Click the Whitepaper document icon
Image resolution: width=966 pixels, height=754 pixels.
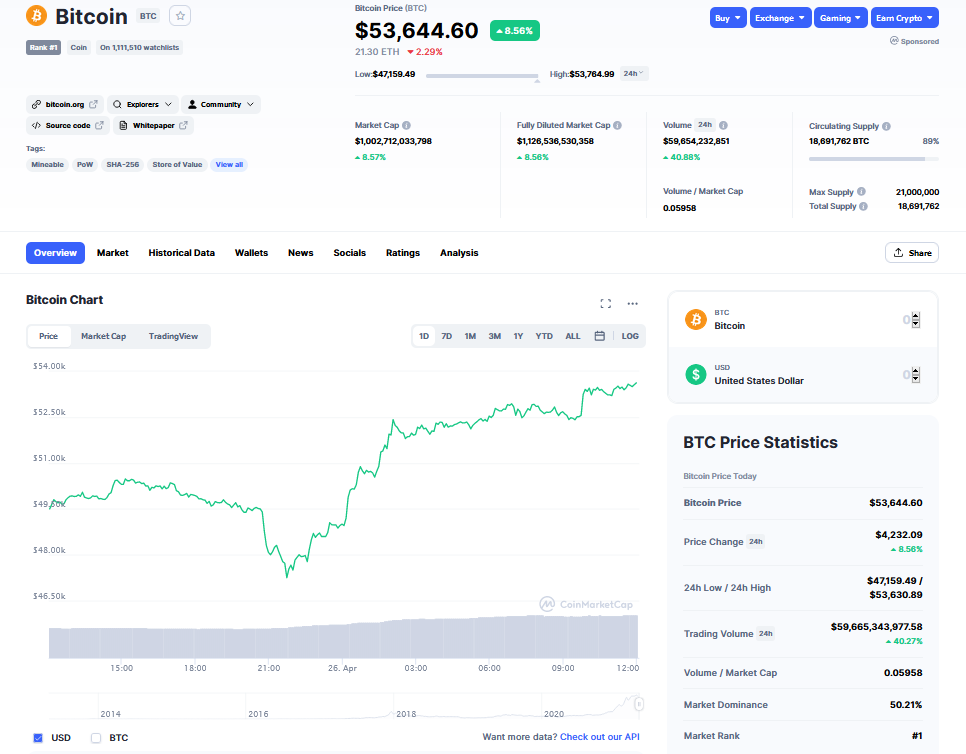123,125
